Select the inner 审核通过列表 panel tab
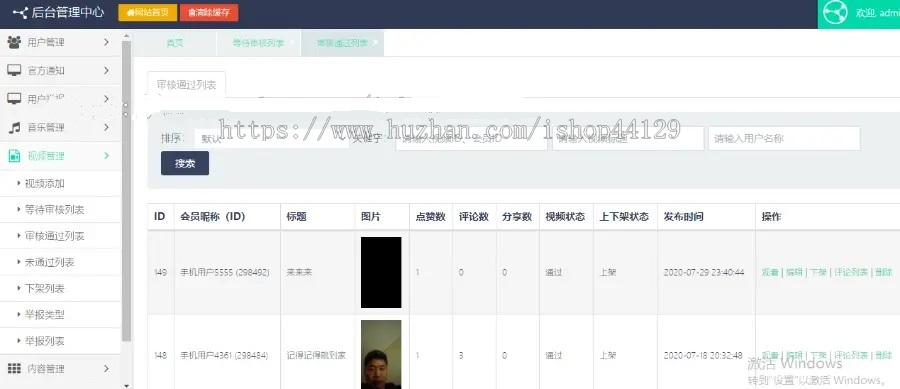Screen dimensions: 900x389 (187, 85)
